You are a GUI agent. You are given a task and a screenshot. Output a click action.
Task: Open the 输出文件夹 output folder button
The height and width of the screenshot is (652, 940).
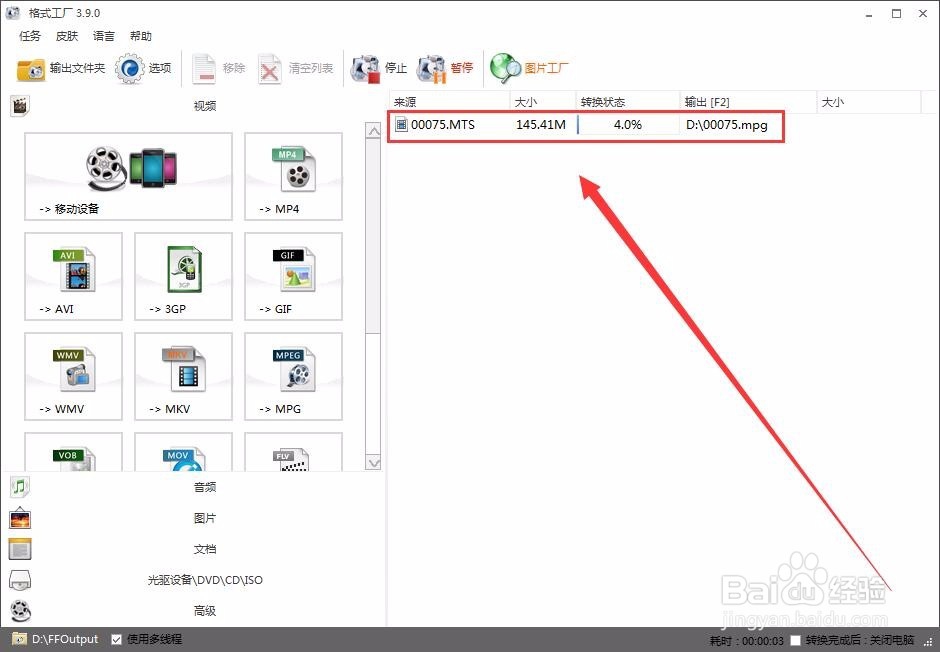(x=61, y=68)
